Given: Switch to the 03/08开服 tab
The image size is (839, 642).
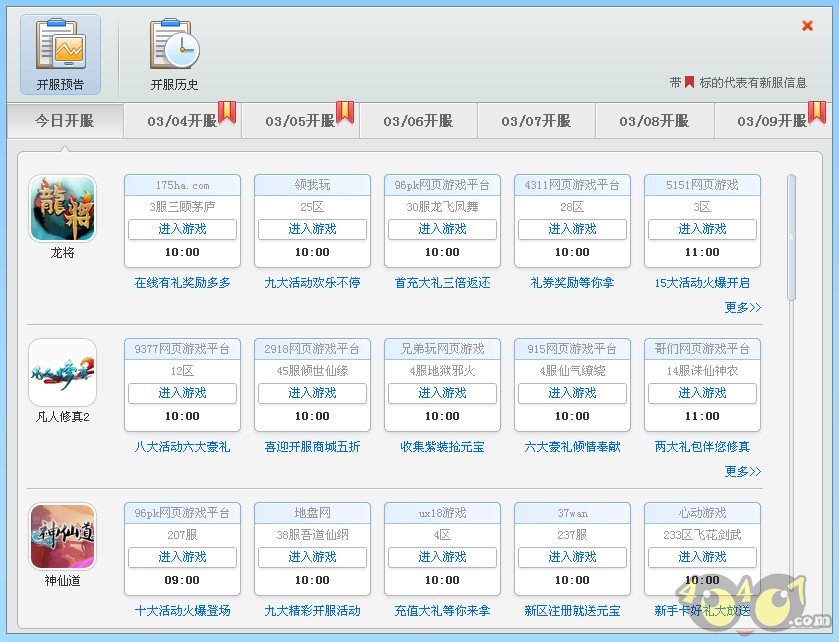Looking at the screenshot, I should [x=654, y=121].
